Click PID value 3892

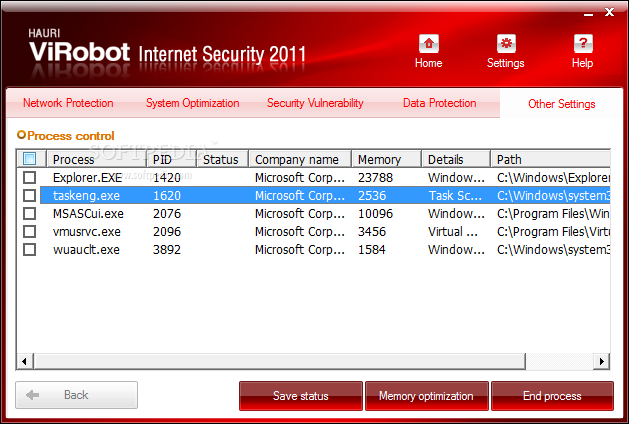coord(167,250)
